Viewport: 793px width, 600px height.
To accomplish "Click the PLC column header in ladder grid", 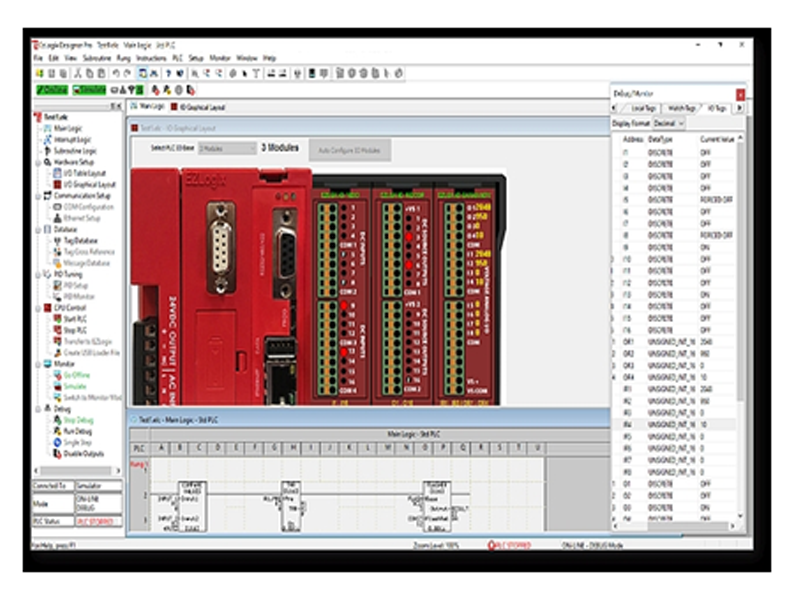I will [139, 448].
